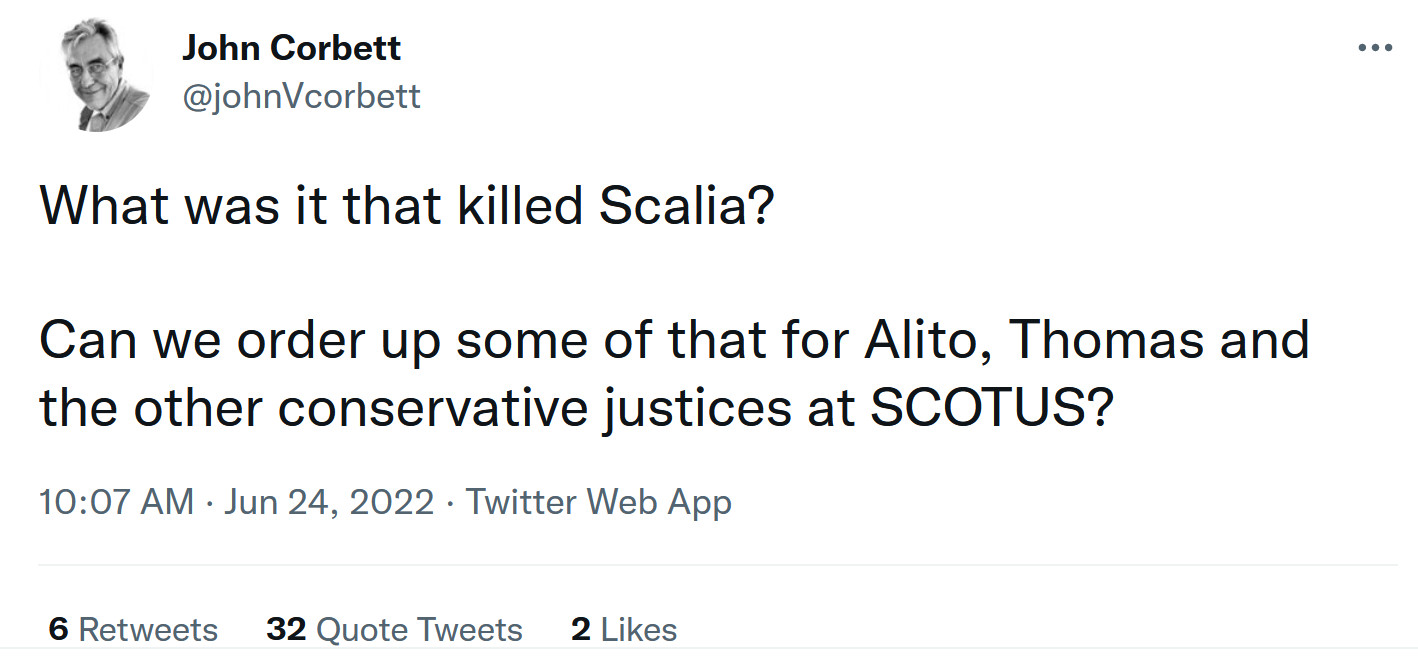Click the likes count number 2
The image size is (1418, 658).
point(580,629)
